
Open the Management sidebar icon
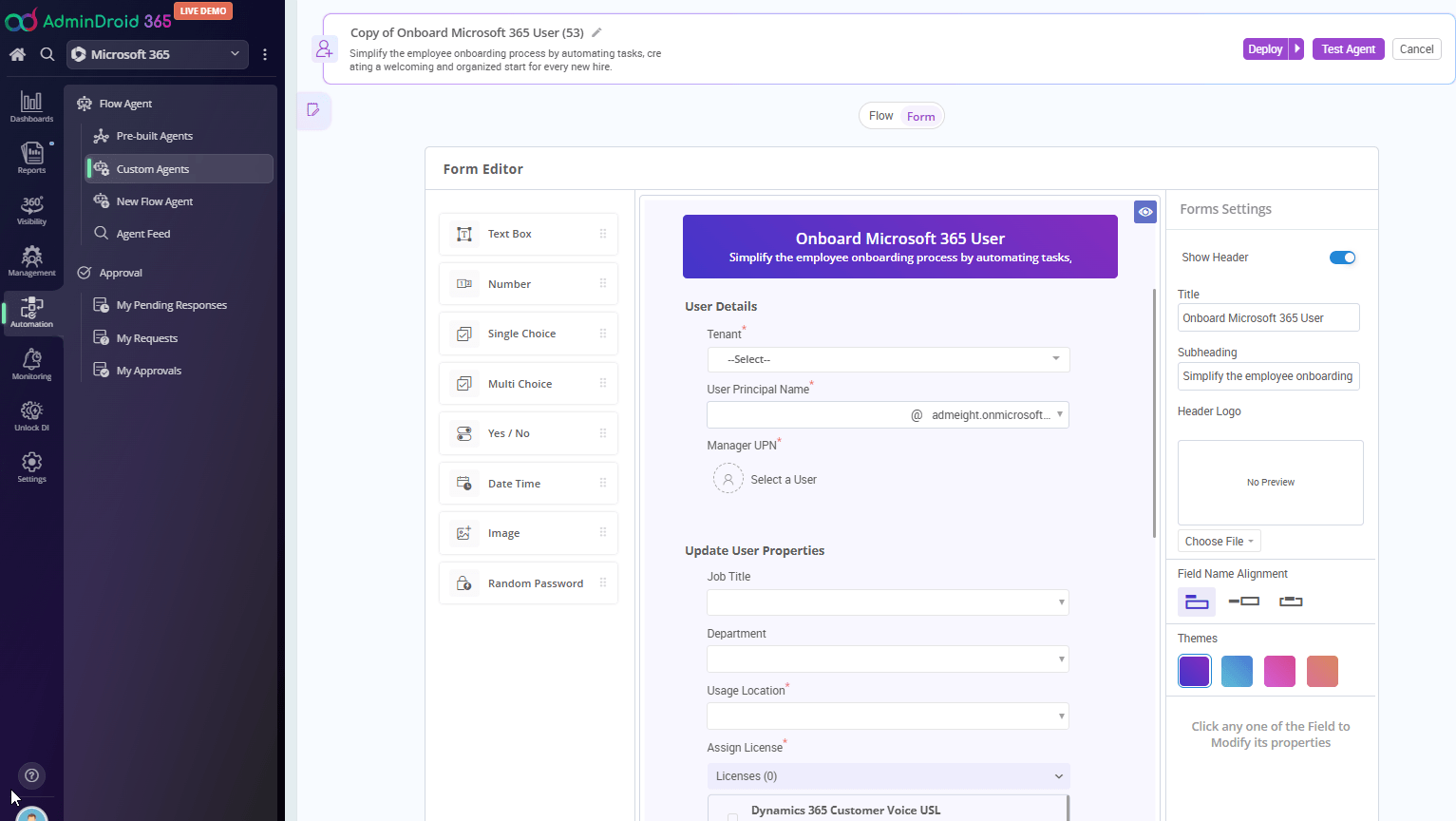(31, 260)
